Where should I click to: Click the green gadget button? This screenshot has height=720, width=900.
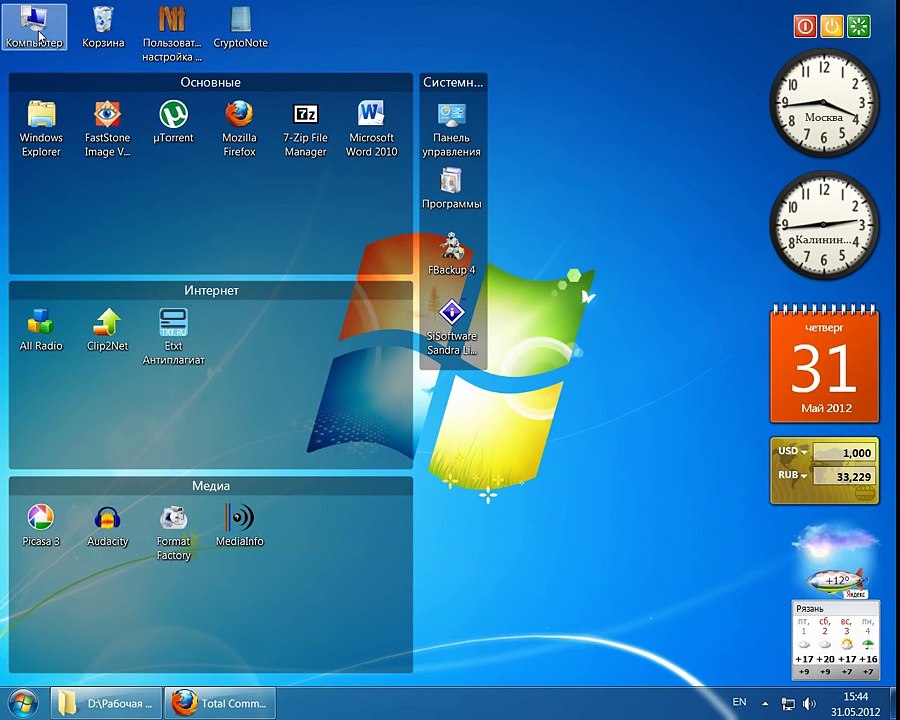click(x=859, y=26)
